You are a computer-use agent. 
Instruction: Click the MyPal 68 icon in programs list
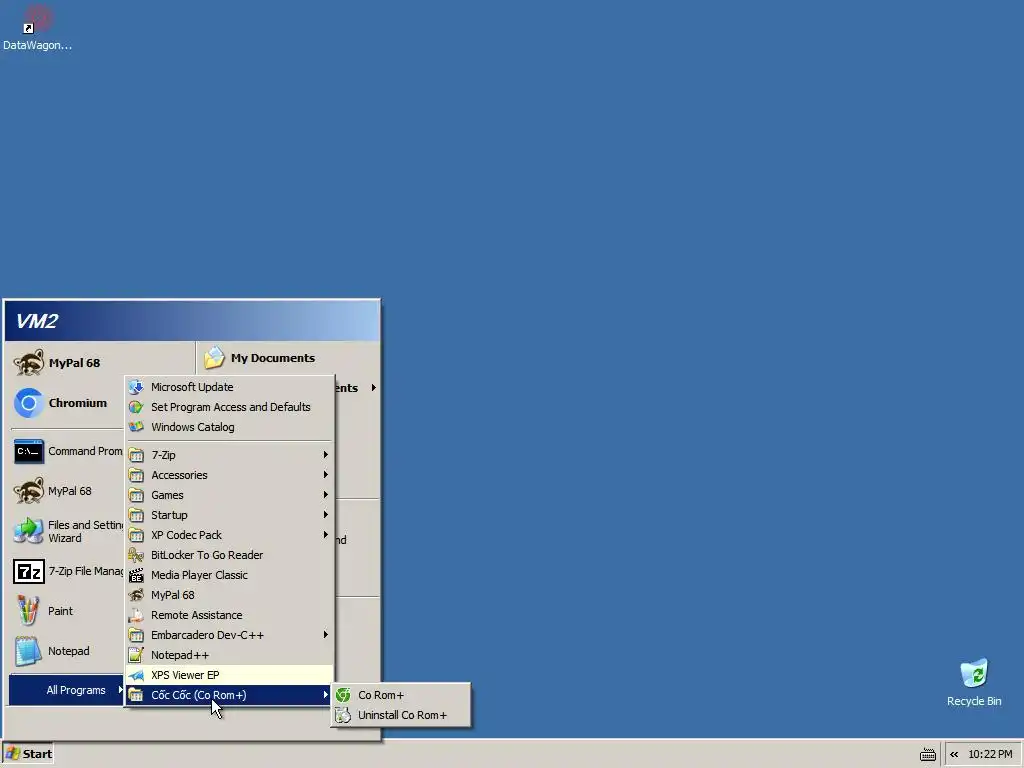click(x=136, y=595)
